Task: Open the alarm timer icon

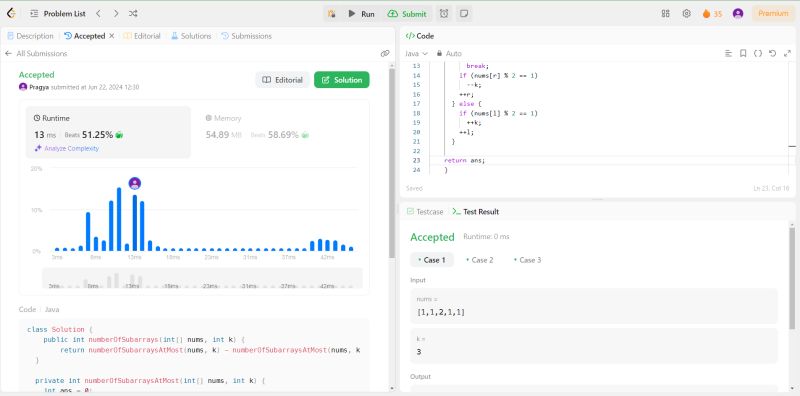Action: [444, 14]
